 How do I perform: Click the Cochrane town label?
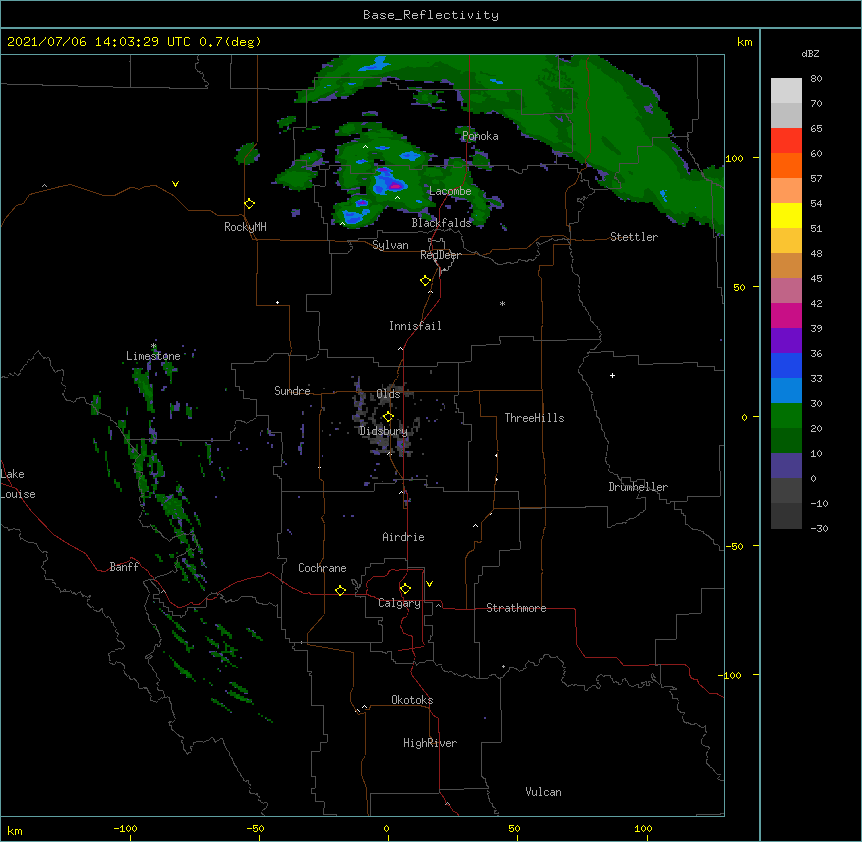click(322, 568)
